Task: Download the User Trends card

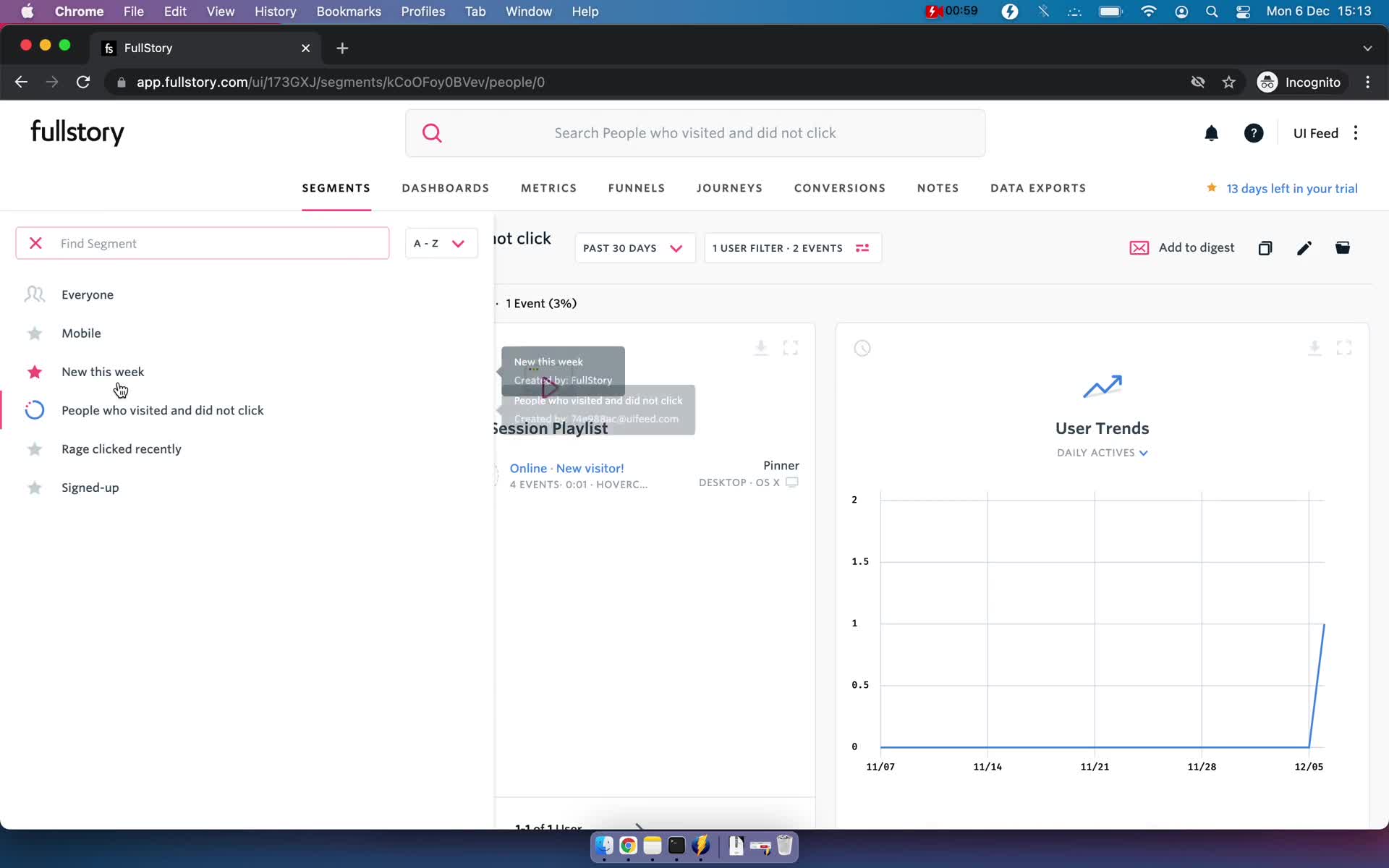Action: [1314, 348]
